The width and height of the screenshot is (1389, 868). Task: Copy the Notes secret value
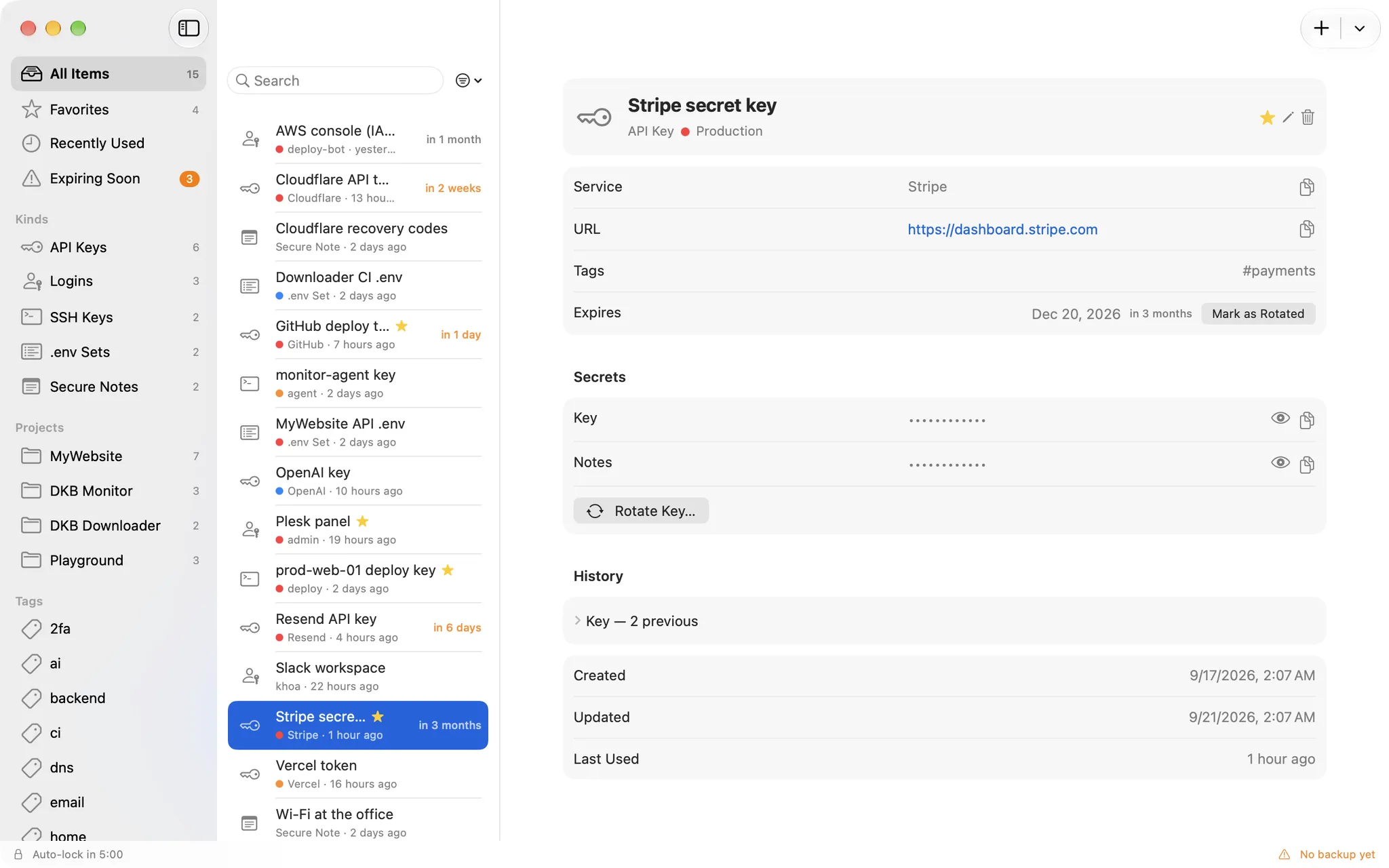click(x=1306, y=464)
